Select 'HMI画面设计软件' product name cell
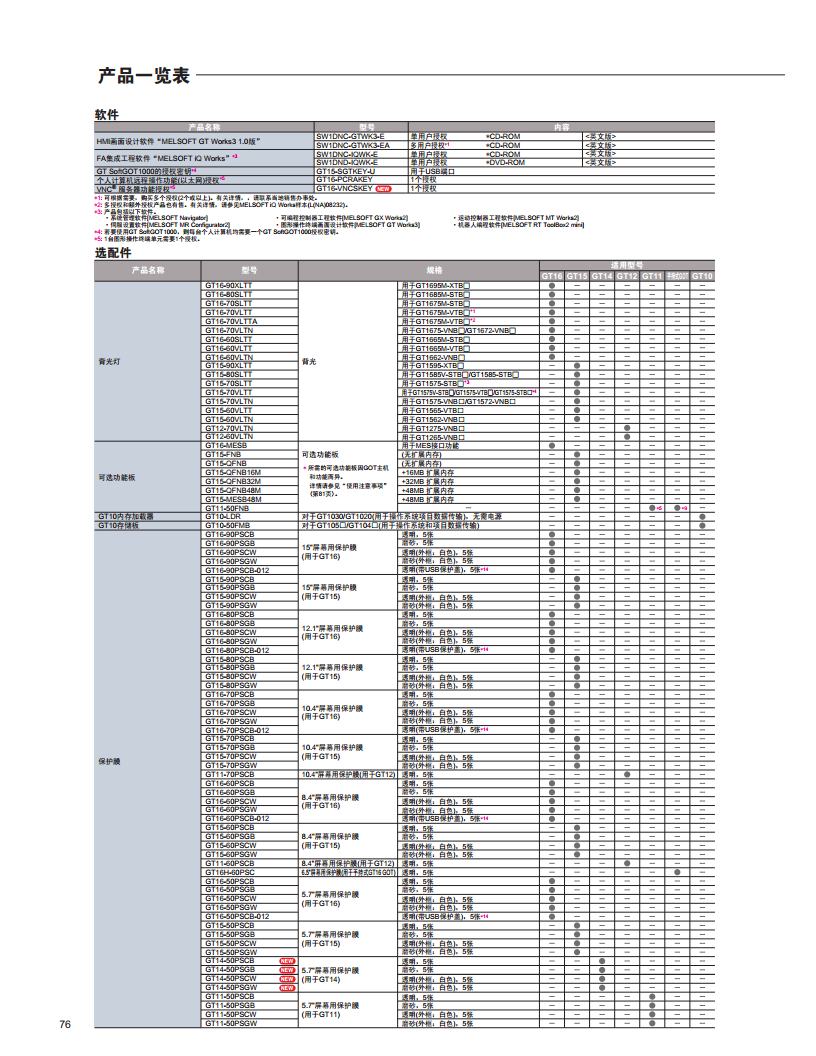The image size is (816, 1056). click(204, 141)
